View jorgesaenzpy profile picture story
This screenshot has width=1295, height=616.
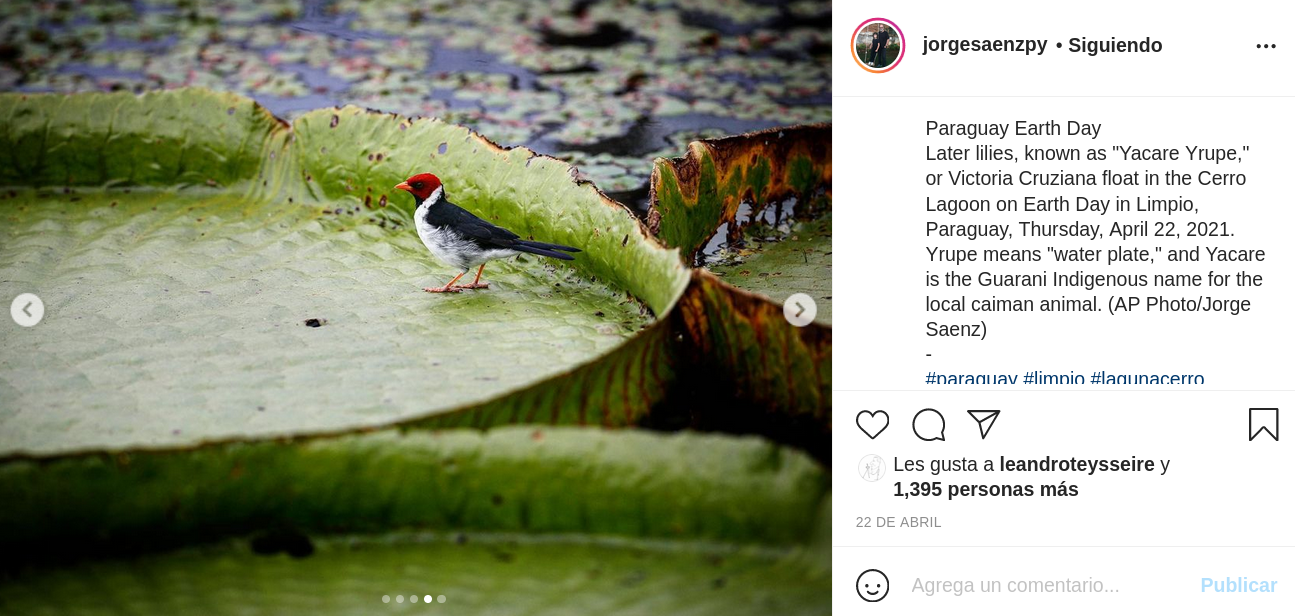pos(878,46)
